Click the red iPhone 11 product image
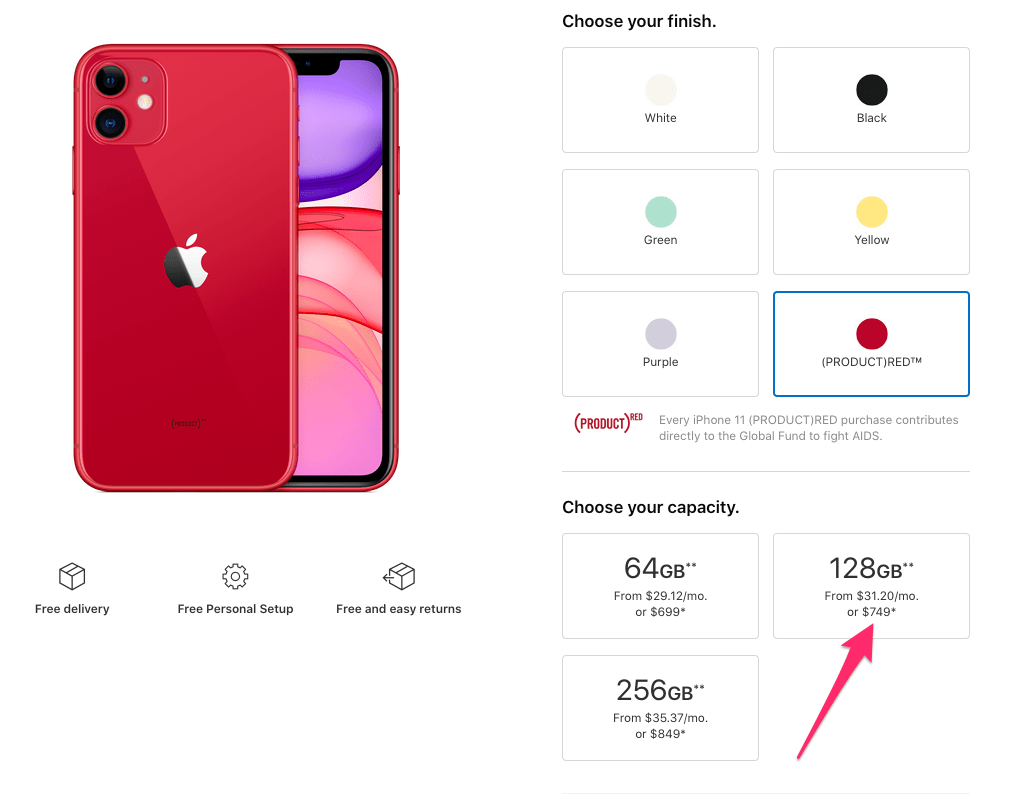 236,268
